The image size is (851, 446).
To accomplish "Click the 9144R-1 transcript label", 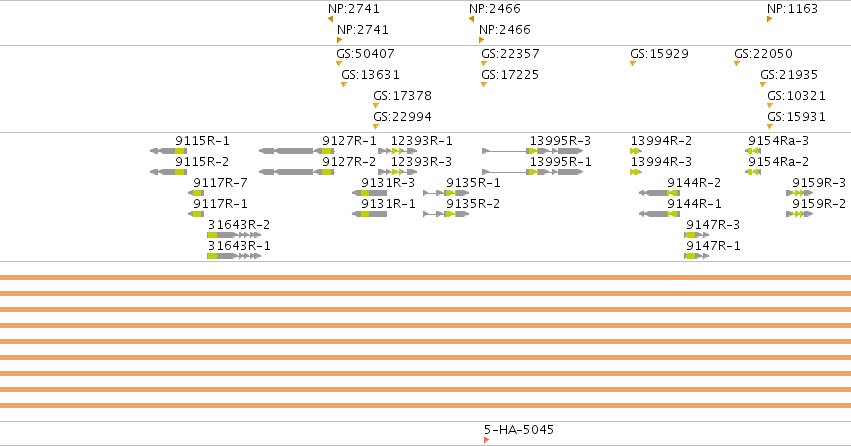I will point(694,204).
